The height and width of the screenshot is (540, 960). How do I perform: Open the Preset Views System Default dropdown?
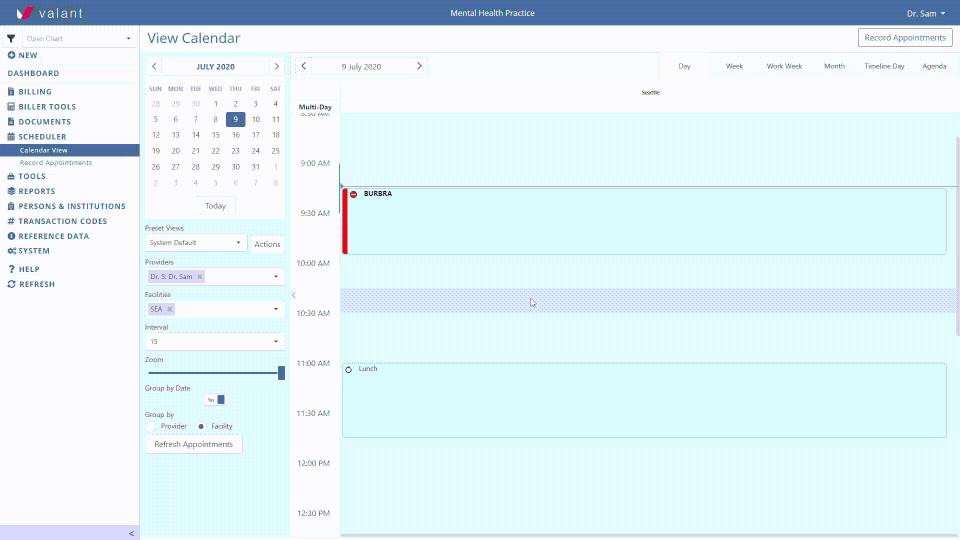pyautogui.click(x=195, y=243)
